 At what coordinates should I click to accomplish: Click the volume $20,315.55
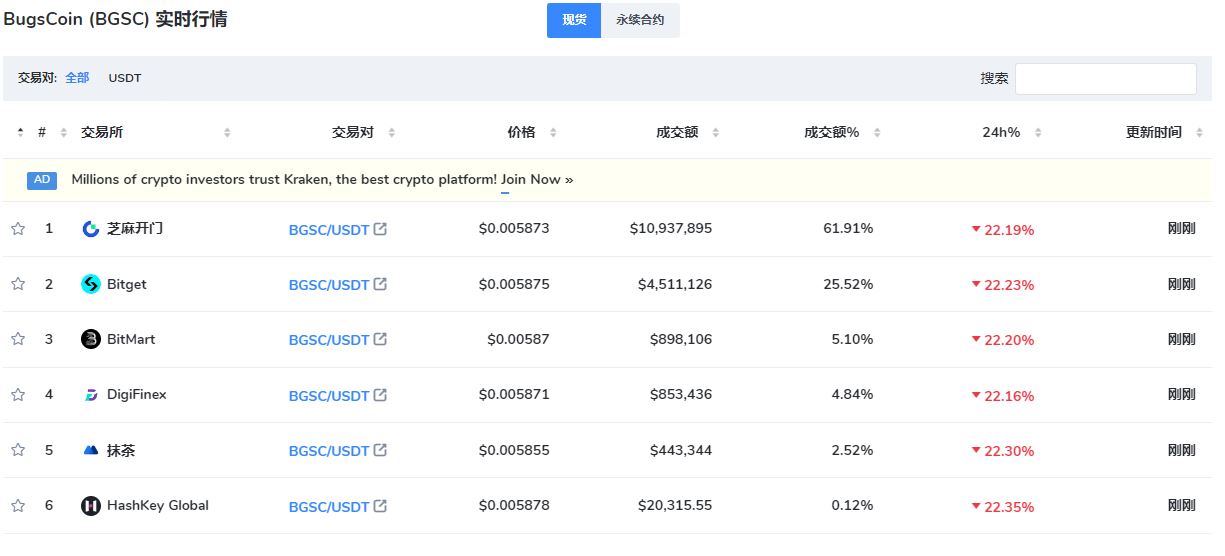(675, 505)
